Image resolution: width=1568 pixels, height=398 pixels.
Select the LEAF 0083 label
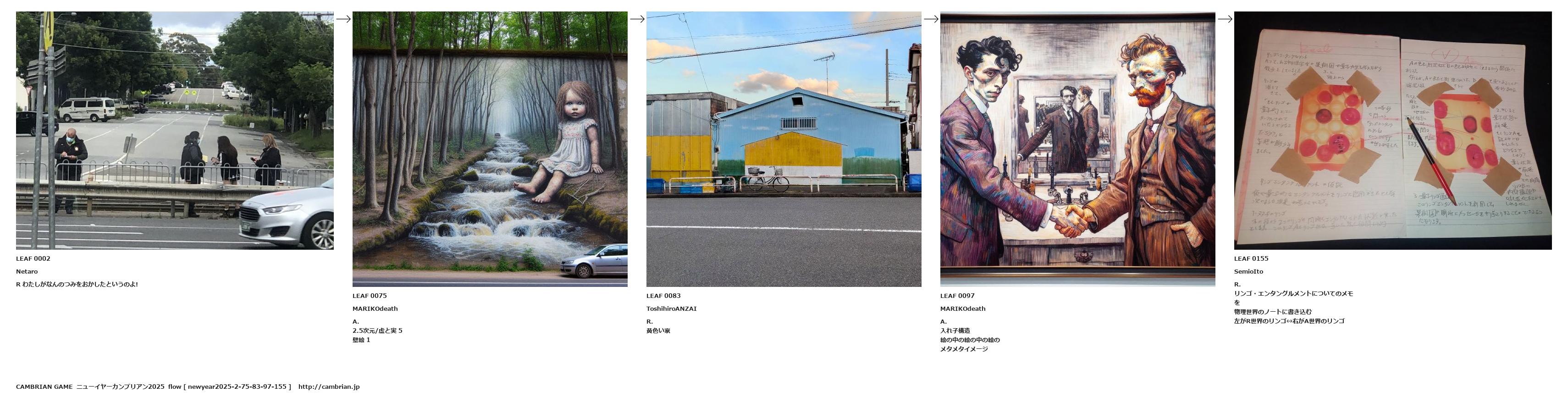click(663, 296)
